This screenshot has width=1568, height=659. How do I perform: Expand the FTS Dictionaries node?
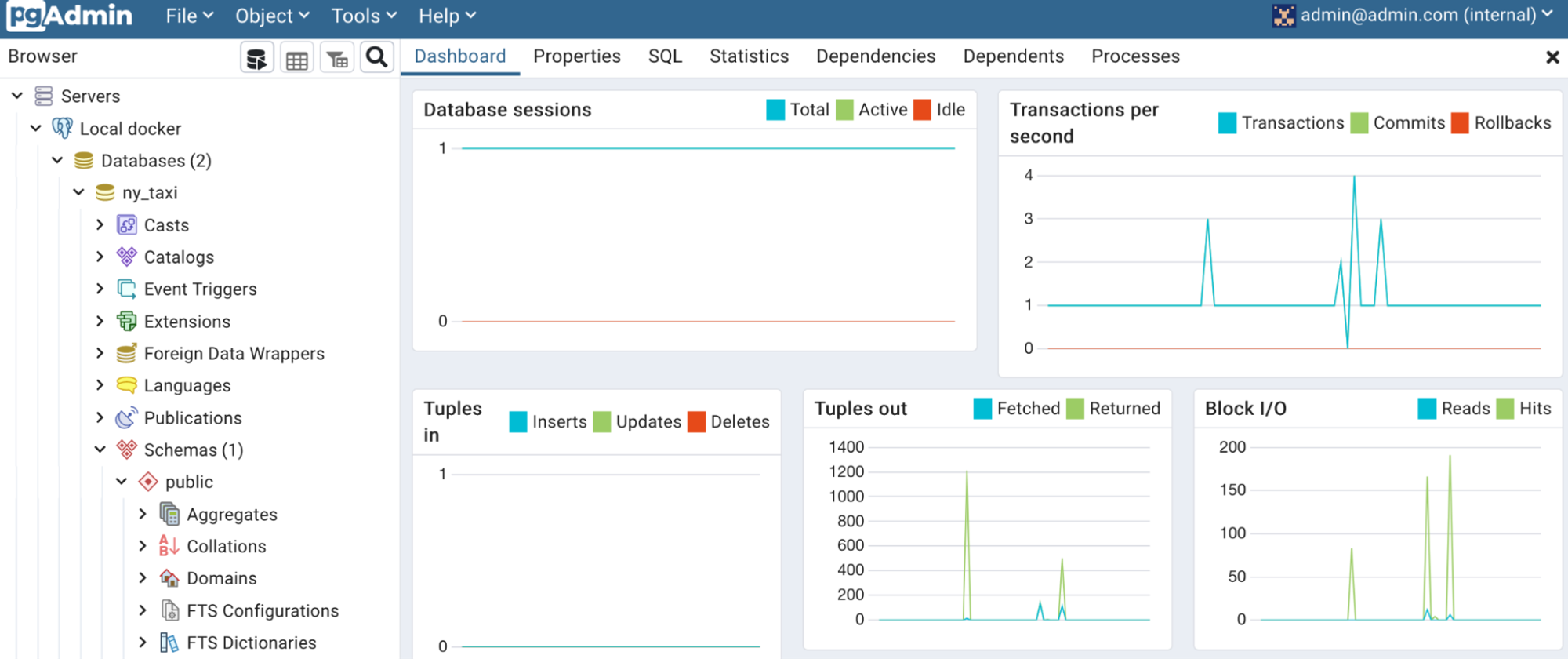[x=143, y=643]
